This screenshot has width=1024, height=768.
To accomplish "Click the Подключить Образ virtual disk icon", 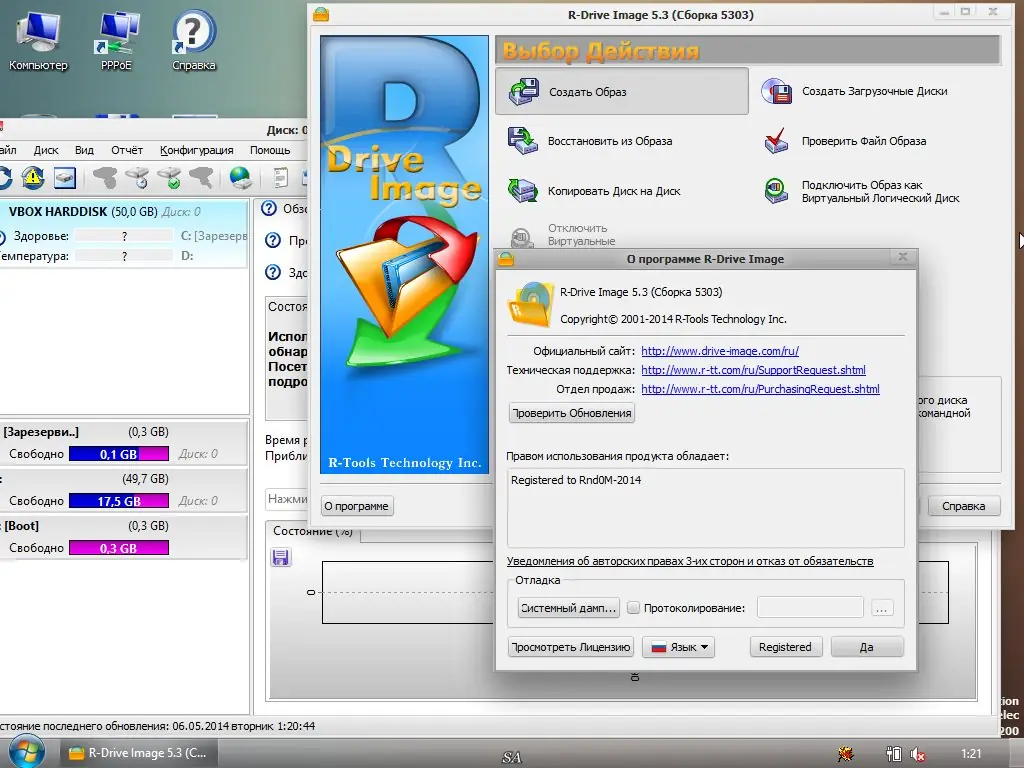I will 776,191.
